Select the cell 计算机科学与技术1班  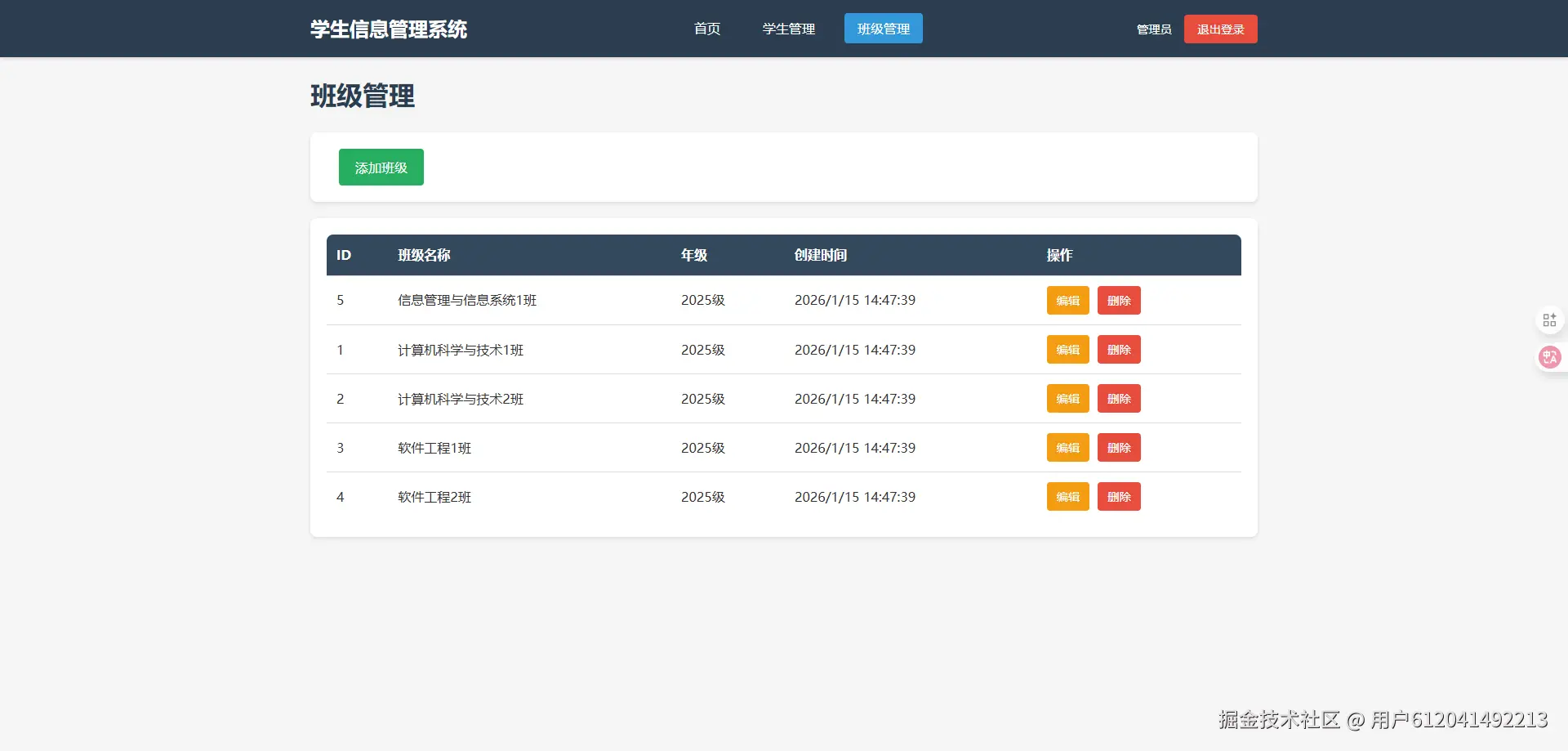(461, 350)
